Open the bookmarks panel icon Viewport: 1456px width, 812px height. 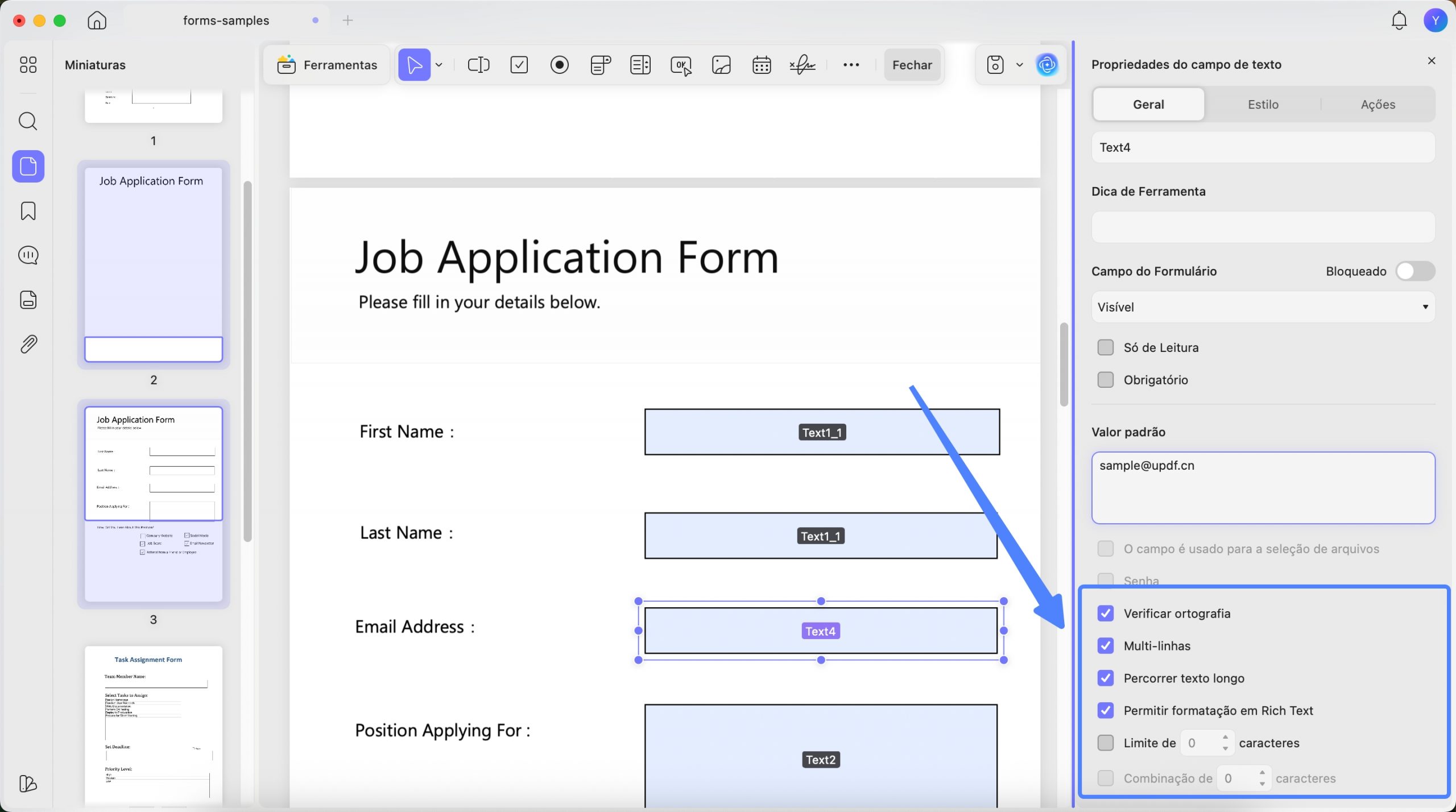28,211
